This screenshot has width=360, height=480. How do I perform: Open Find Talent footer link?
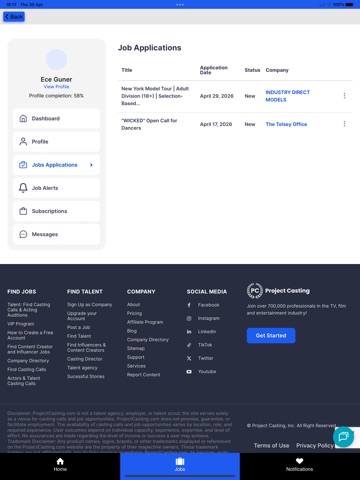click(79, 336)
